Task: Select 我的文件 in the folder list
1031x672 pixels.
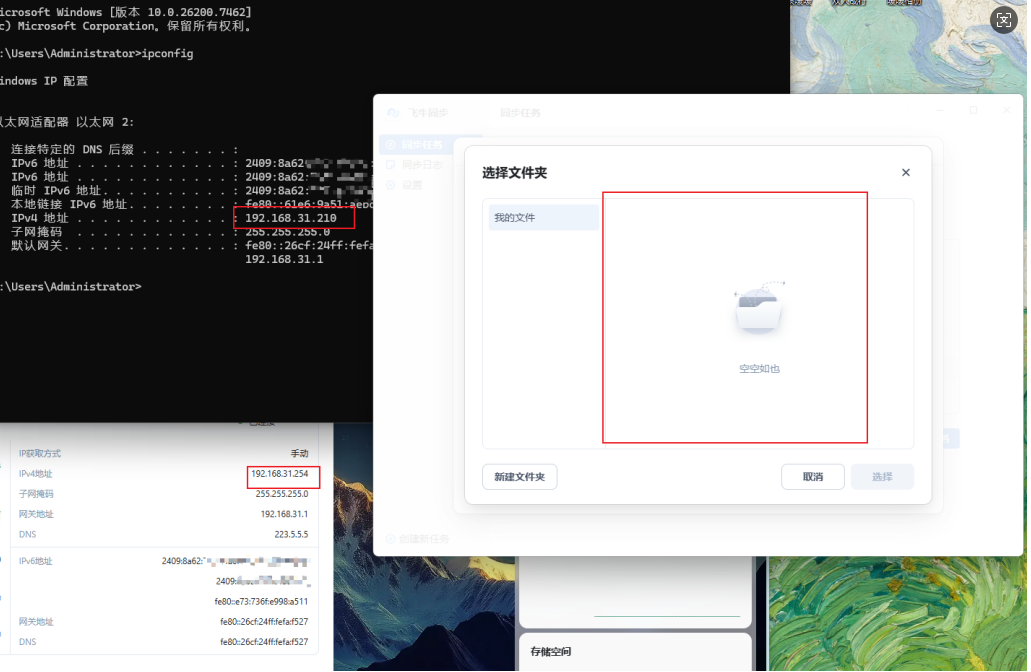Action: tap(543, 218)
